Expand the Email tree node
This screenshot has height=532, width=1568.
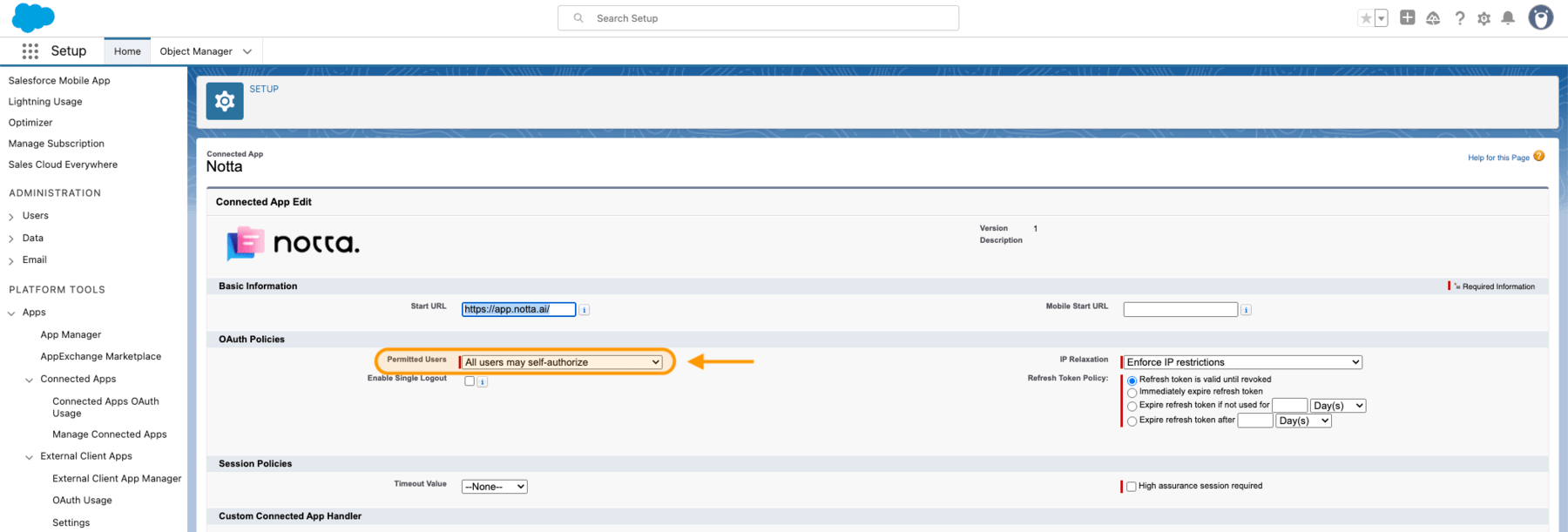[x=11, y=260]
